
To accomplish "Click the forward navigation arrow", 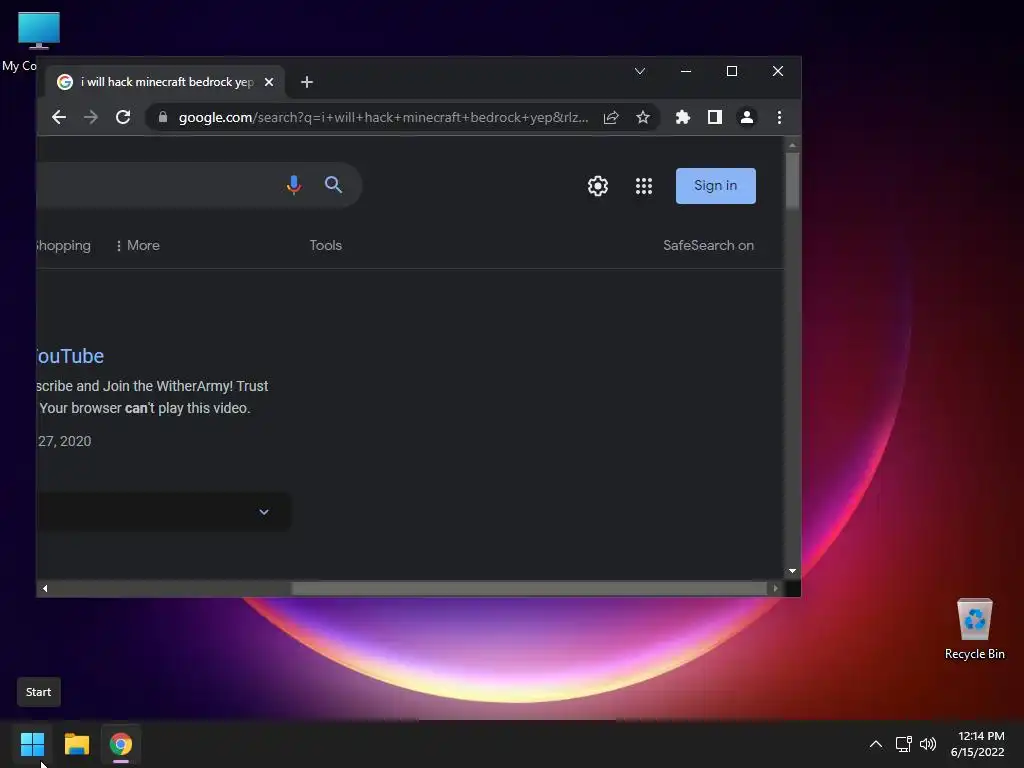I will click(91, 118).
